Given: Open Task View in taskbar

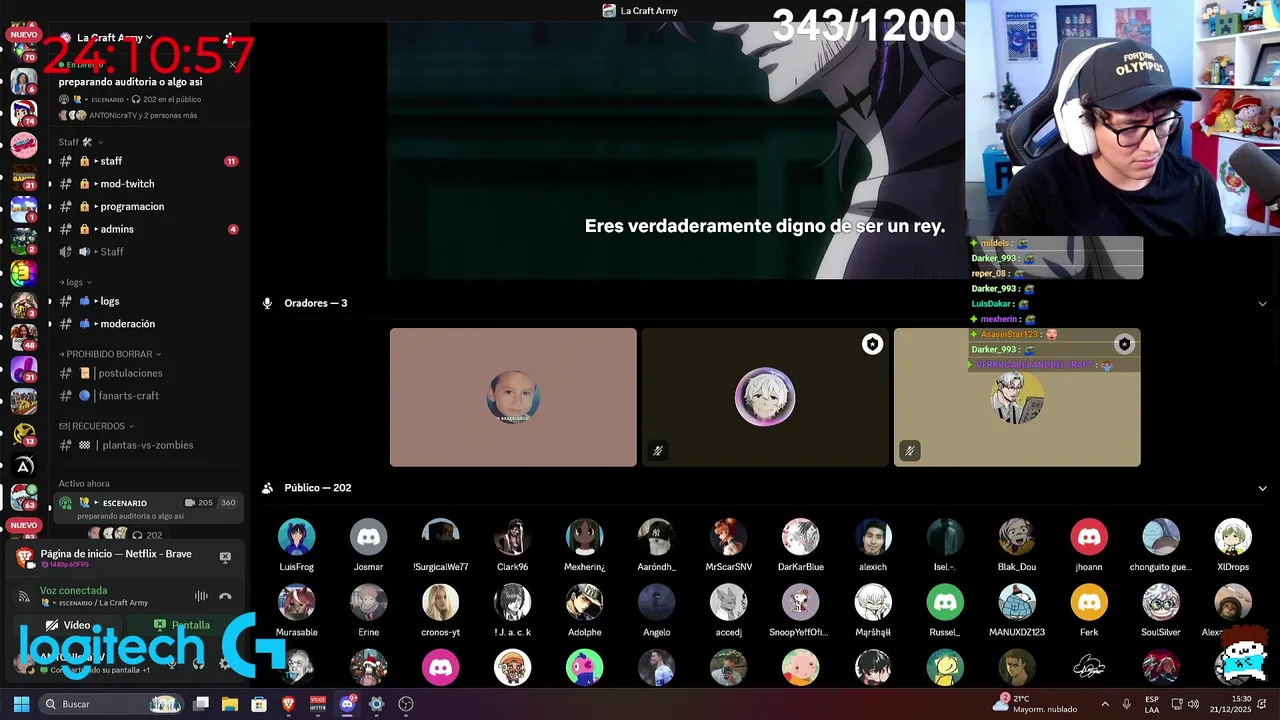Looking at the screenshot, I should click(x=201, y=704).
